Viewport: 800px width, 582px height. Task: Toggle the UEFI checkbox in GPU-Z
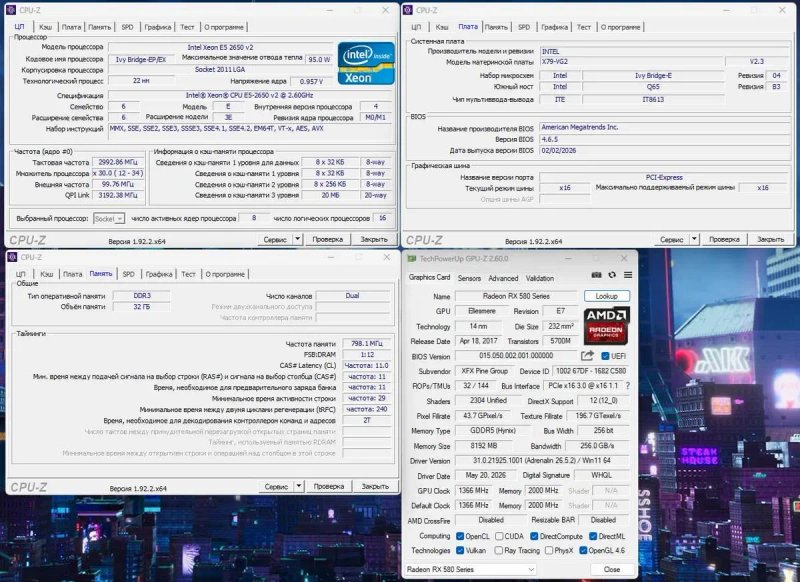tap(605, 356)
